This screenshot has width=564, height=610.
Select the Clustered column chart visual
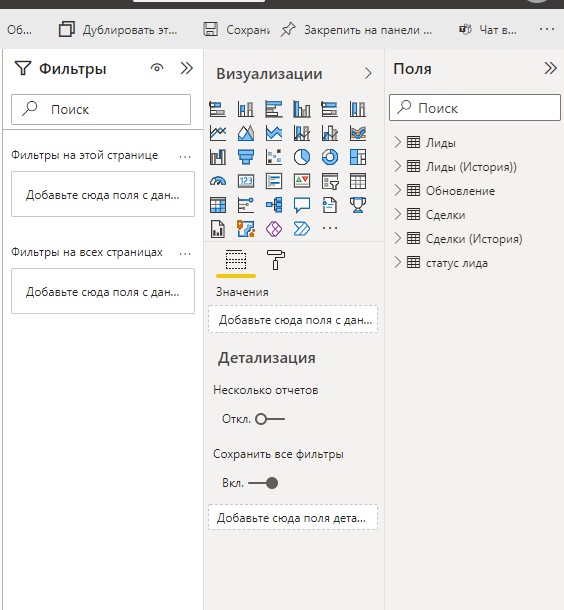tap(302, 109)
